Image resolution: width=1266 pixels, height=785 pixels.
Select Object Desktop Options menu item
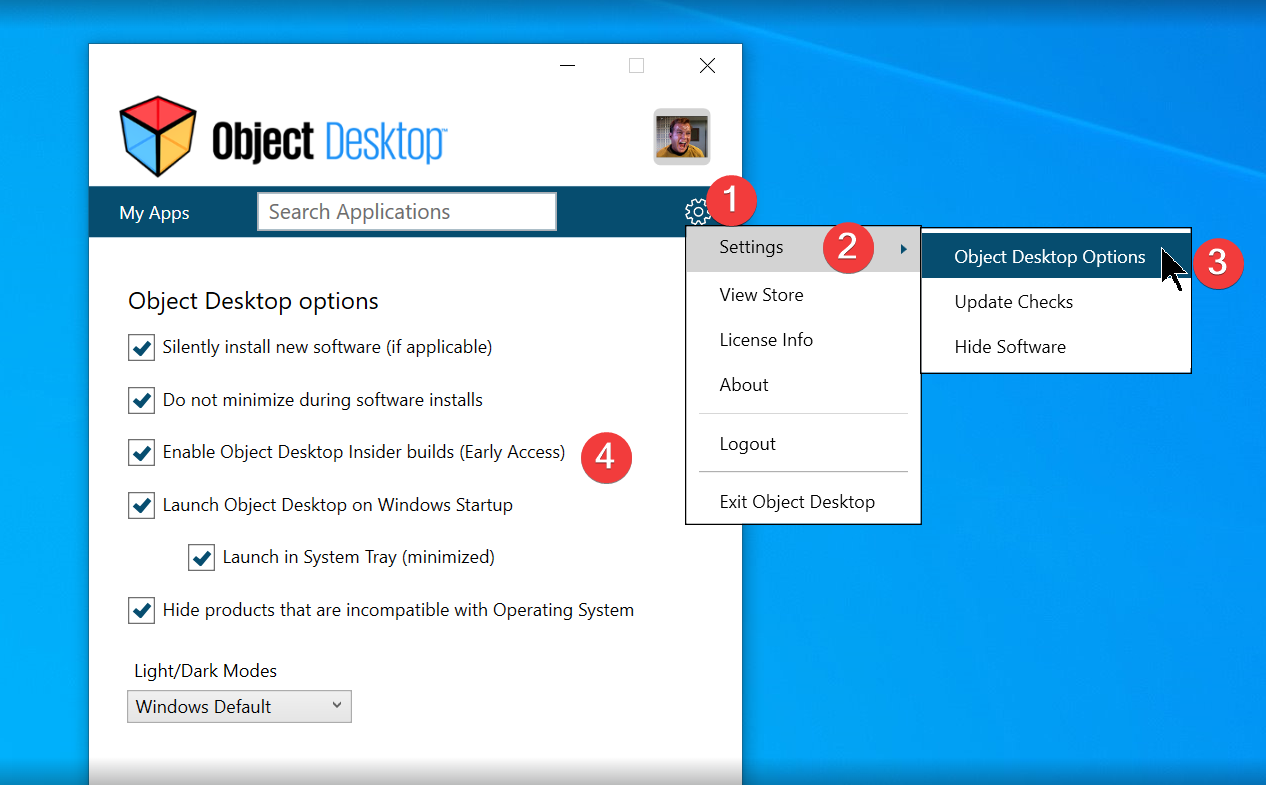pos(1056,257)
